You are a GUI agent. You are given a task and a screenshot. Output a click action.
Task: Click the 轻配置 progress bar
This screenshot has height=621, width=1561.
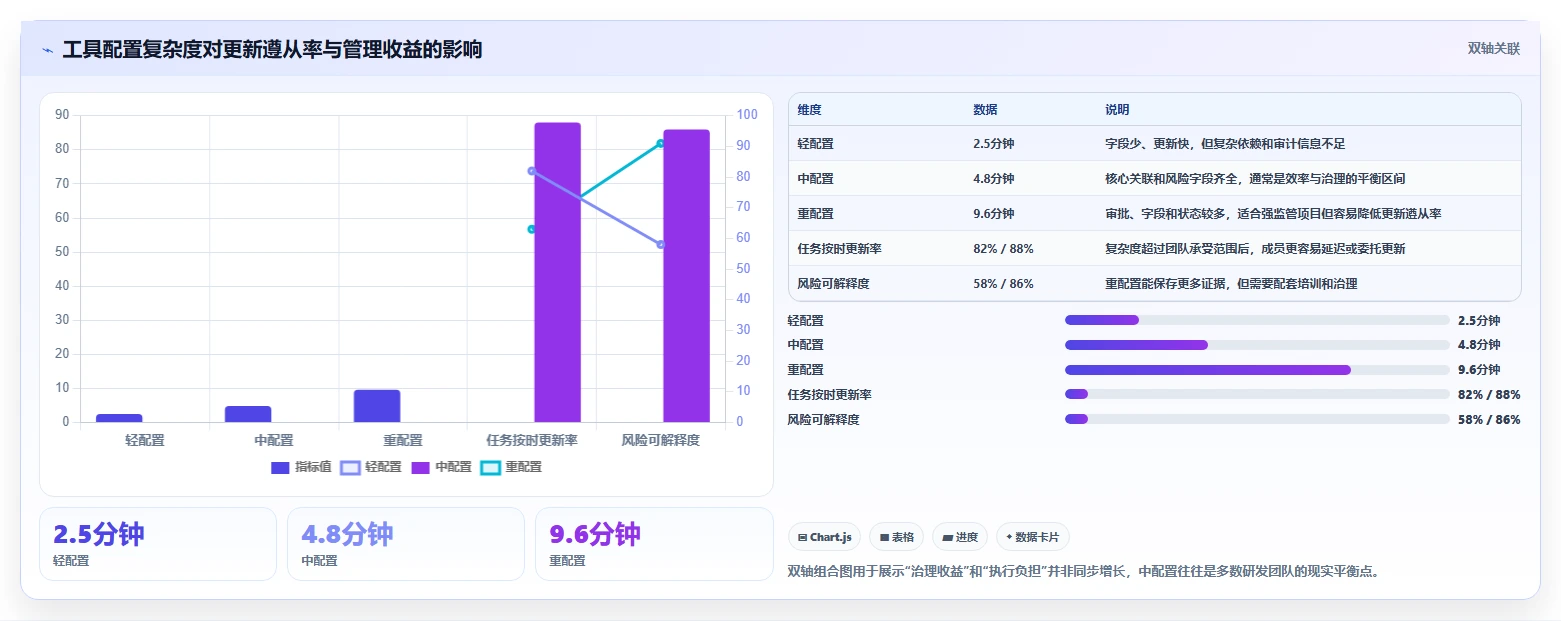pos(1257,320)
